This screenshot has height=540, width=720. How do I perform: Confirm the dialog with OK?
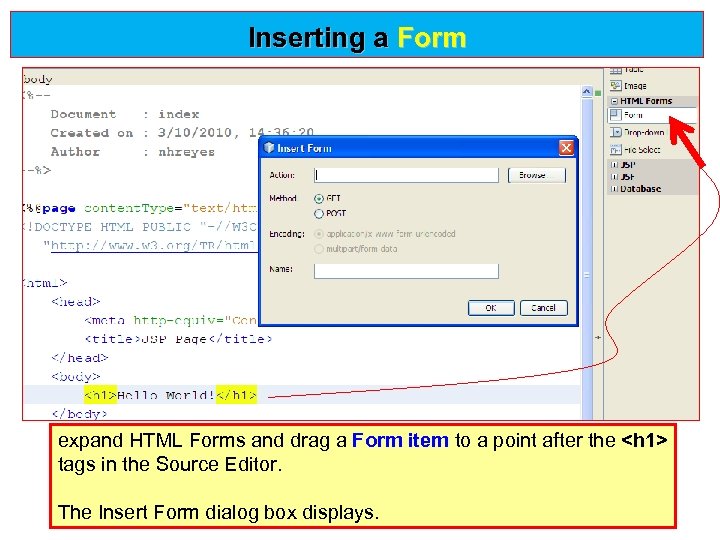pos(491,308)
